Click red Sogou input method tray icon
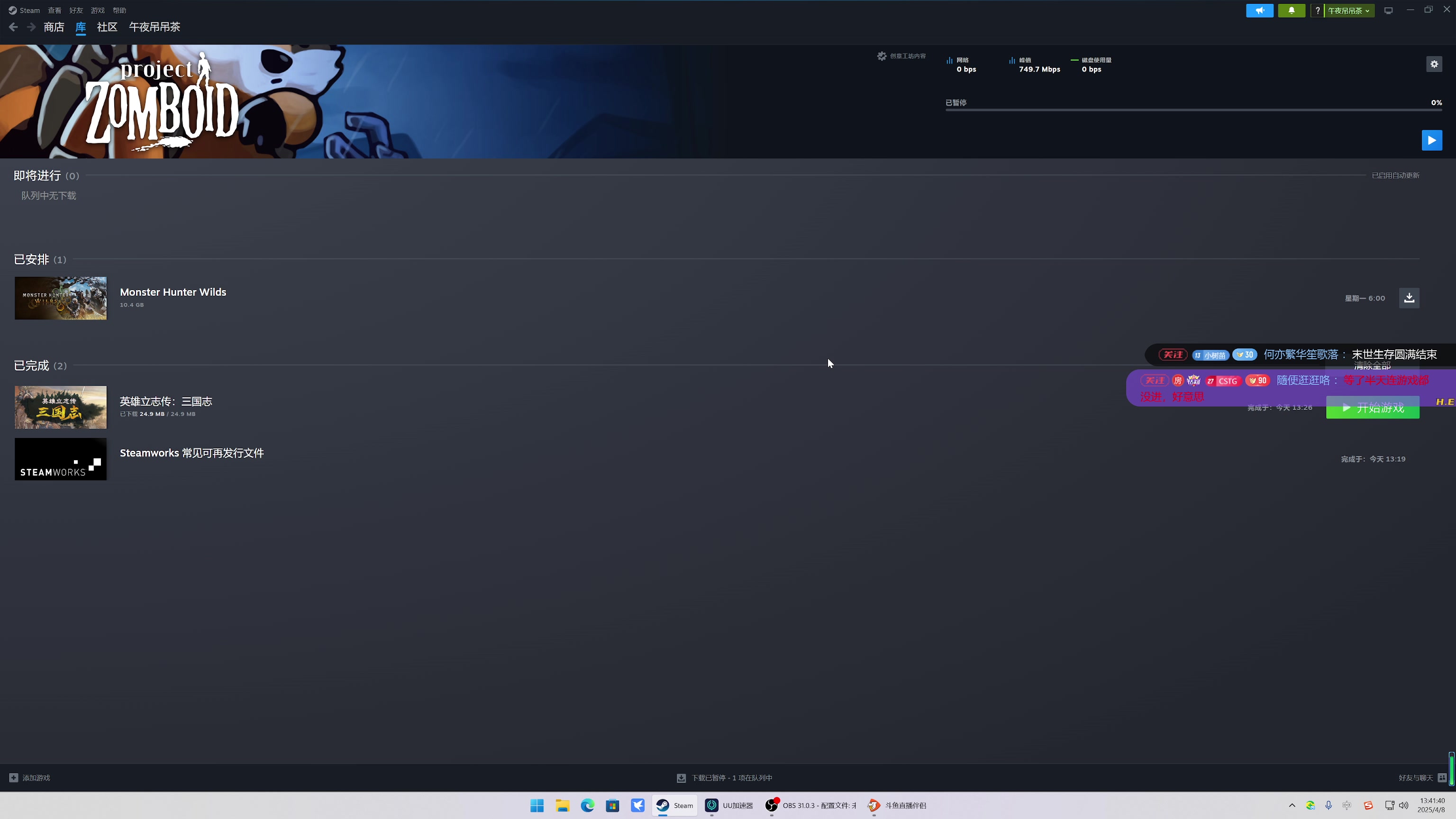Viewport: 1456px width, 819px height. 1368,805
